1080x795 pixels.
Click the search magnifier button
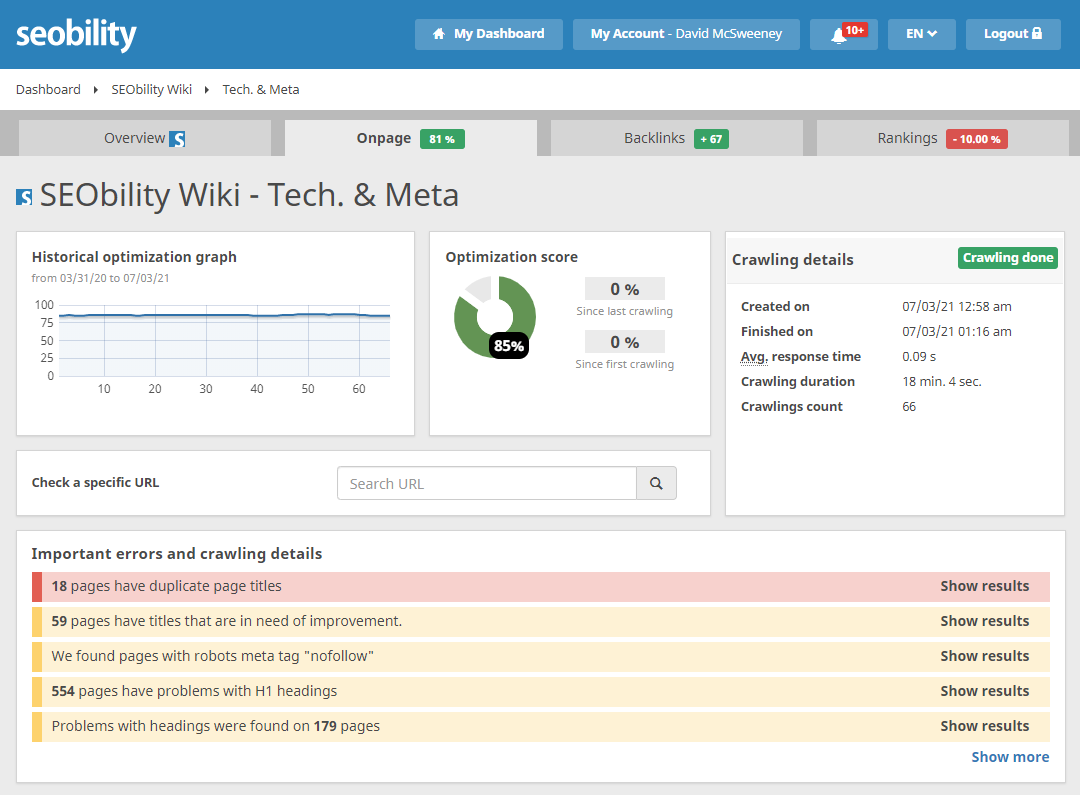coord(656,484)
